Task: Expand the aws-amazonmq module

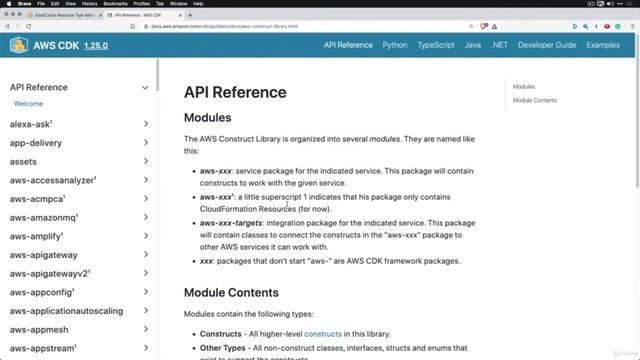Action: point(146,217)
